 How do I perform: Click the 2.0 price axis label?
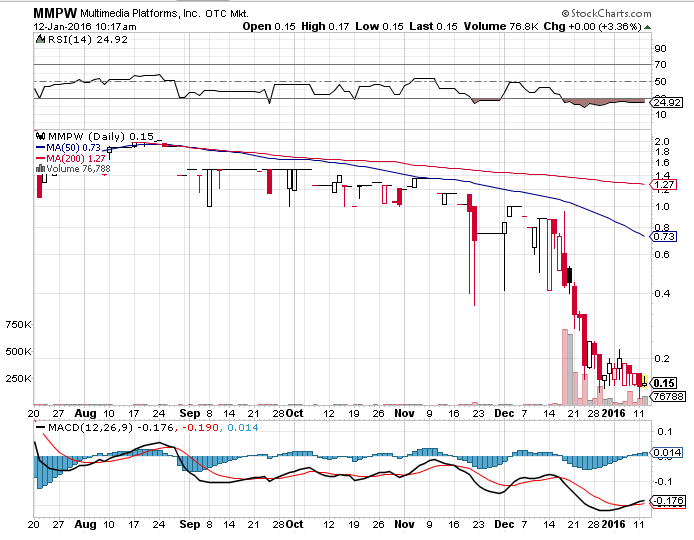pos(662,142)
